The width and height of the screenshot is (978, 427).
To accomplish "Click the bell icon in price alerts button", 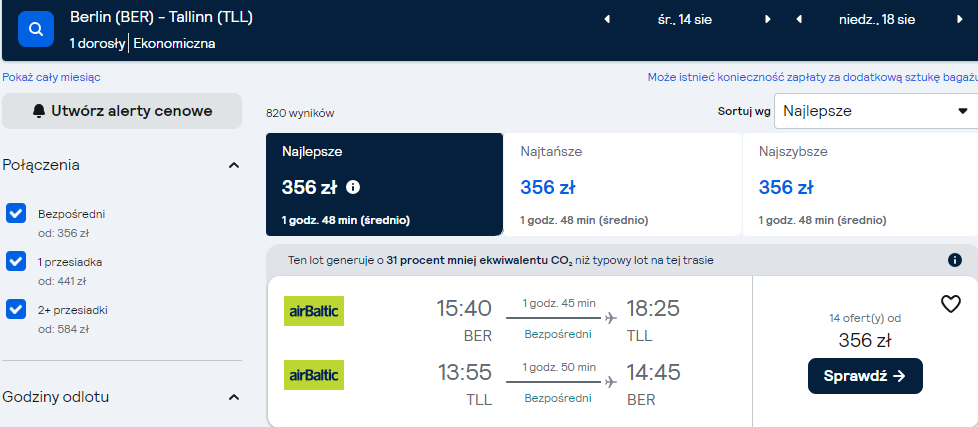I will coord(39,111).
